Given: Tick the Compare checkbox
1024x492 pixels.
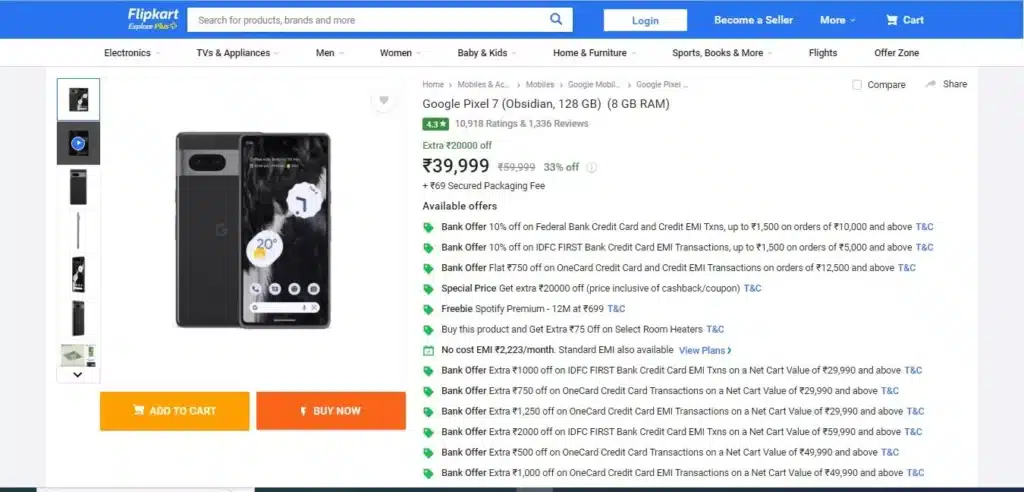Looking at the screenshot, I should click(x=857, y=85).
